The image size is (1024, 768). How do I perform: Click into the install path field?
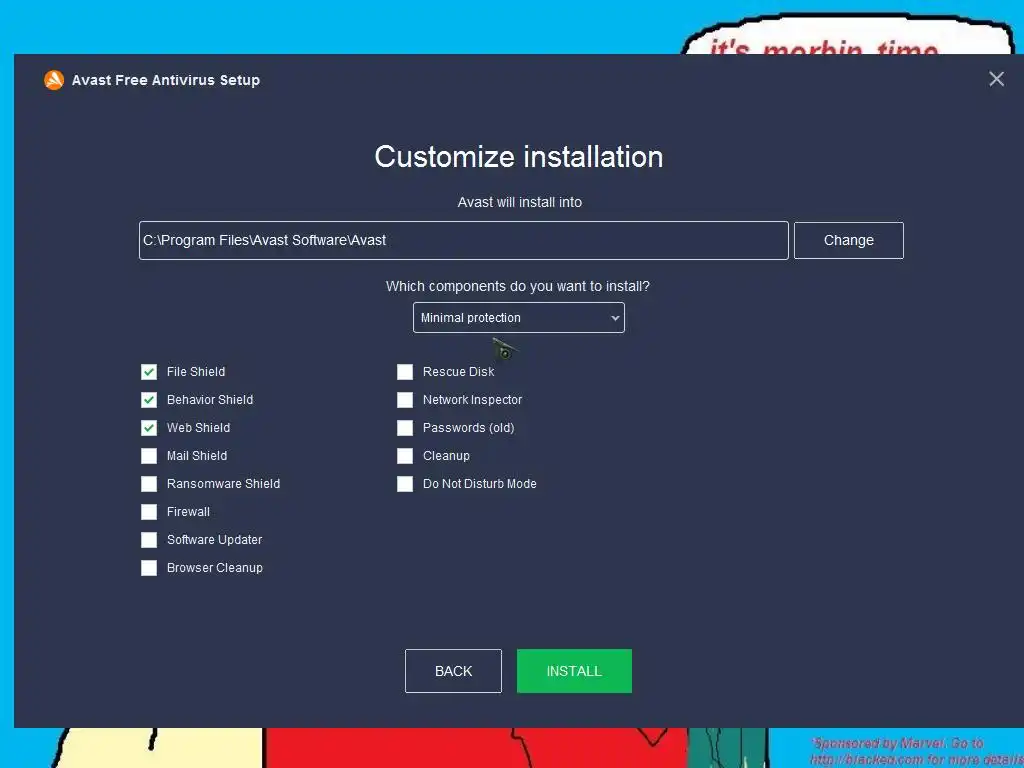(464, 240)
